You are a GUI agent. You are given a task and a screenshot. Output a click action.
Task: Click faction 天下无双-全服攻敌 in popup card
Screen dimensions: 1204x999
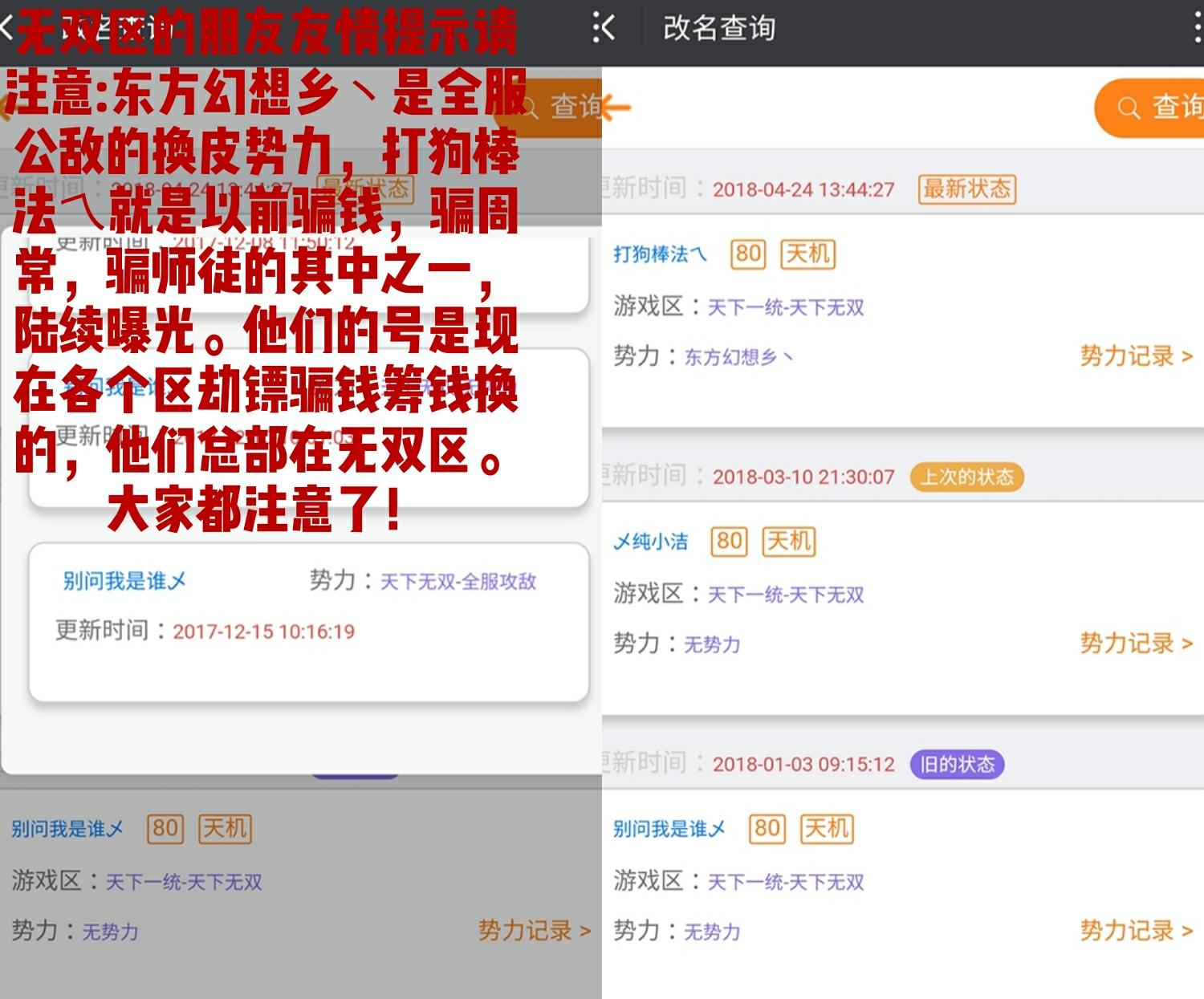(458, 581)
